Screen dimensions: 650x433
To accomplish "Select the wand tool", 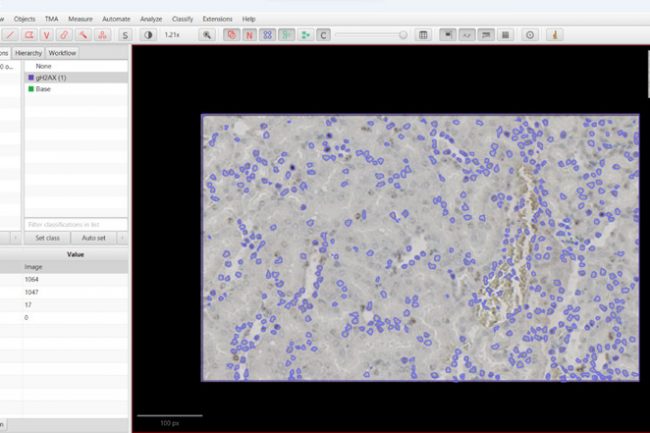I will pyautogui.click(x=84, y=35).
